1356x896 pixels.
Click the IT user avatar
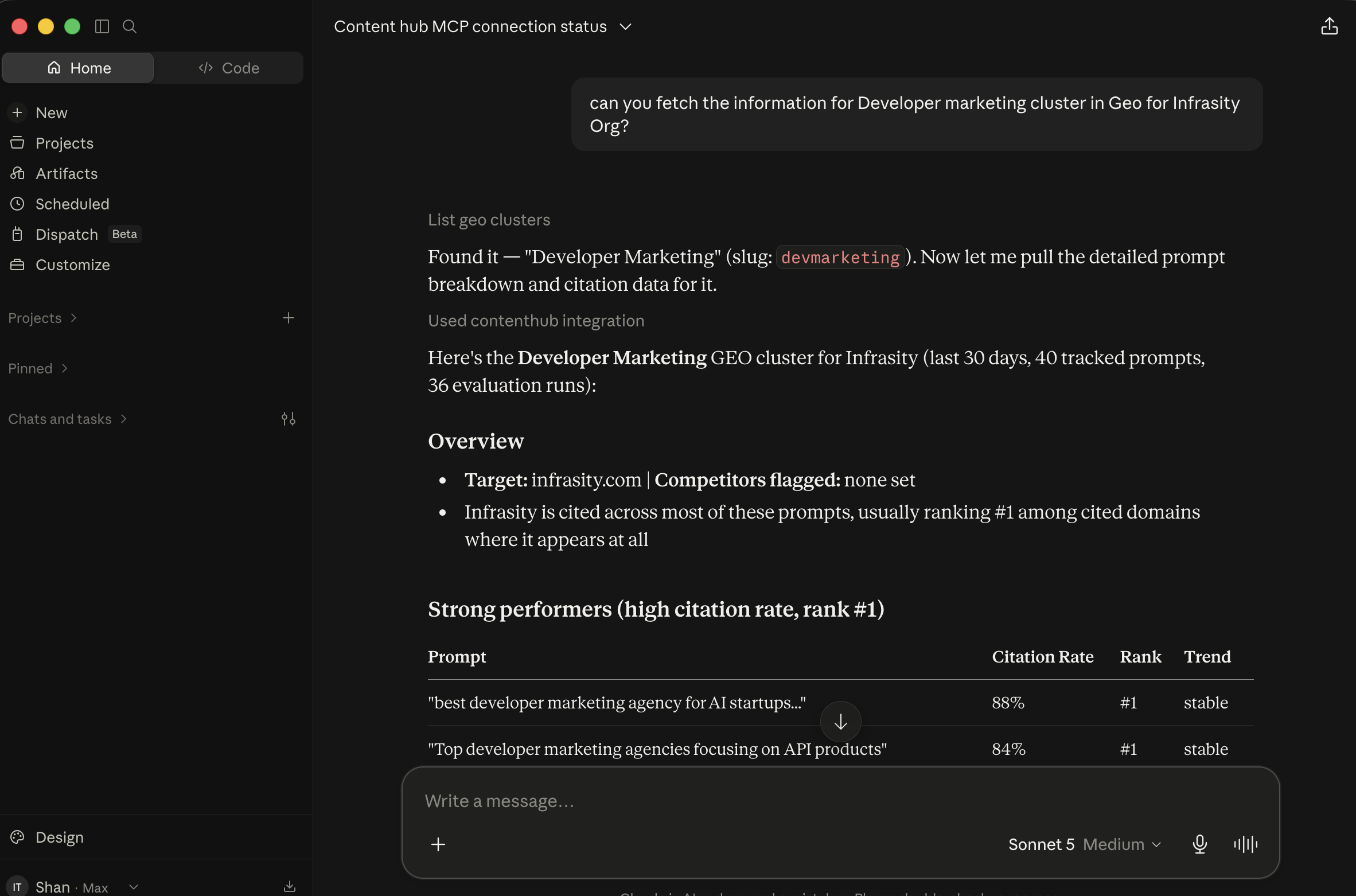click(17, 887)
